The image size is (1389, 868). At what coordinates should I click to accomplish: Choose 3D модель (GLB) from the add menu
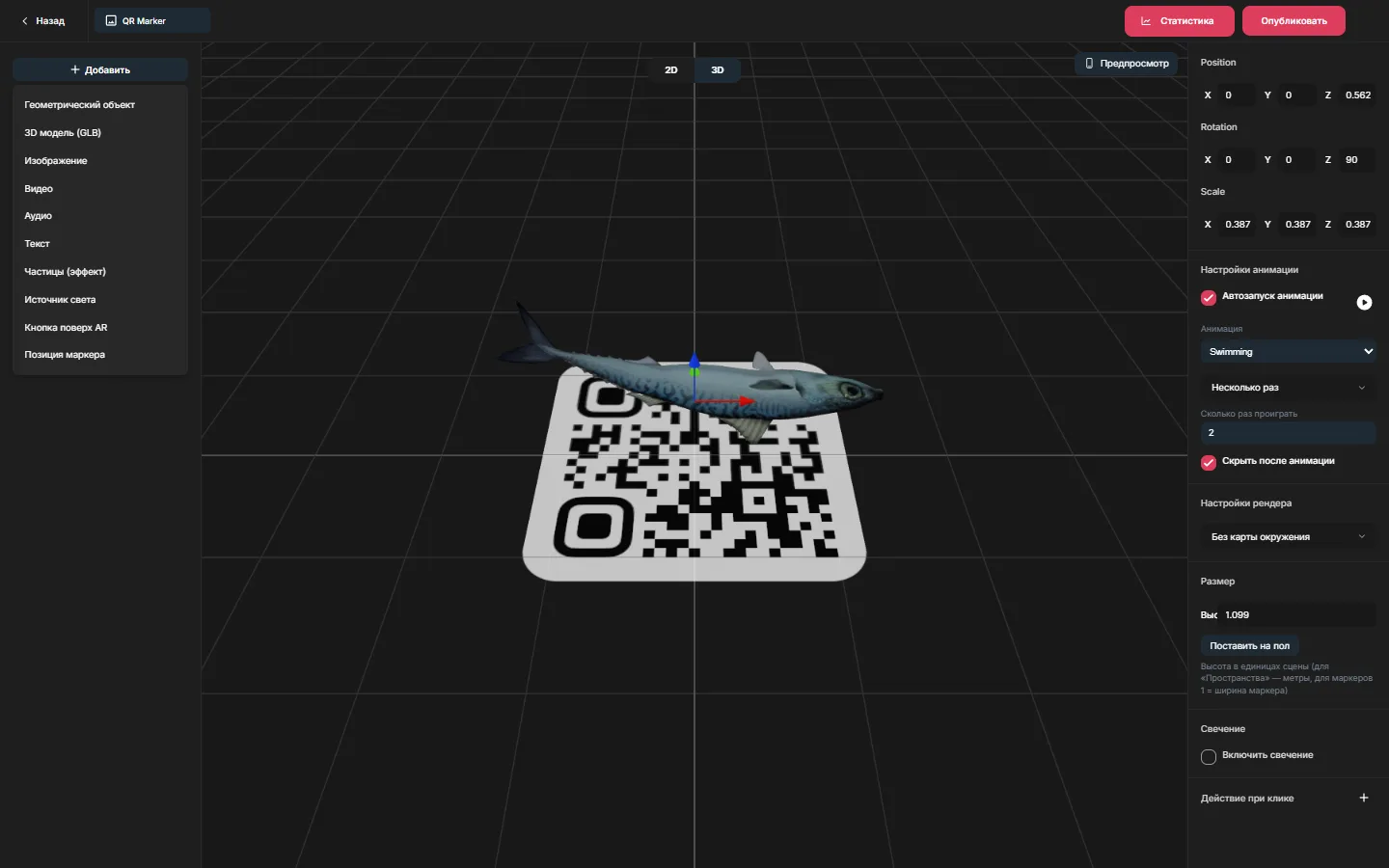[100, 133]
